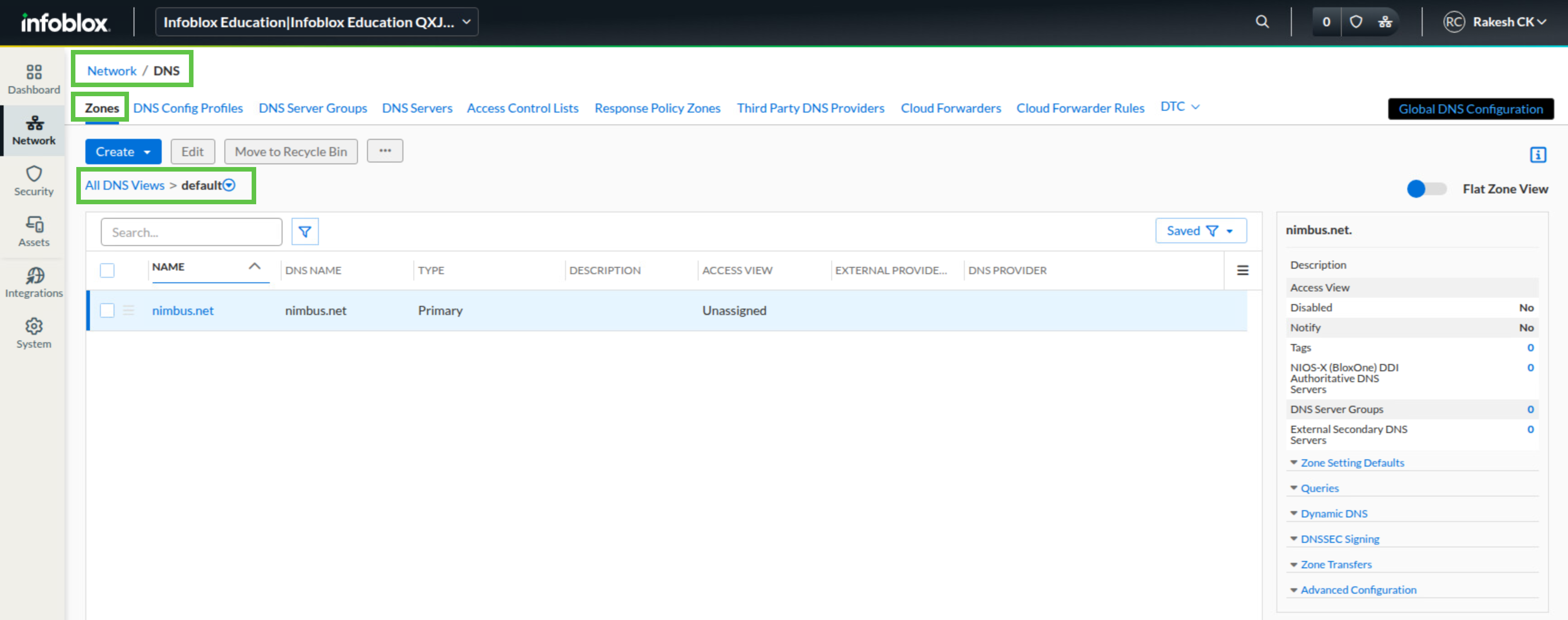1568x620 pixels.
Task: Click the info panel icon
Action: (1538, 154)
